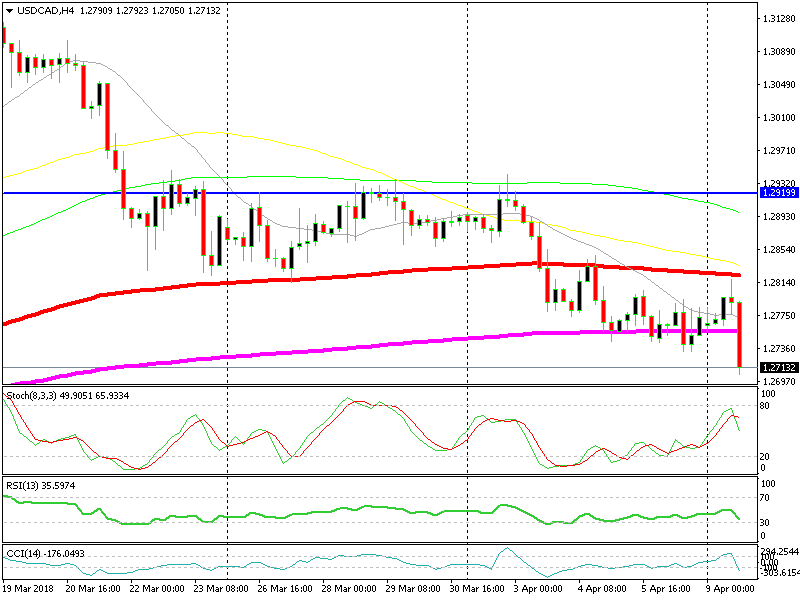Click the 22 Mar 00:00 time label
This screenshot has height=600, width=800.
157,588
